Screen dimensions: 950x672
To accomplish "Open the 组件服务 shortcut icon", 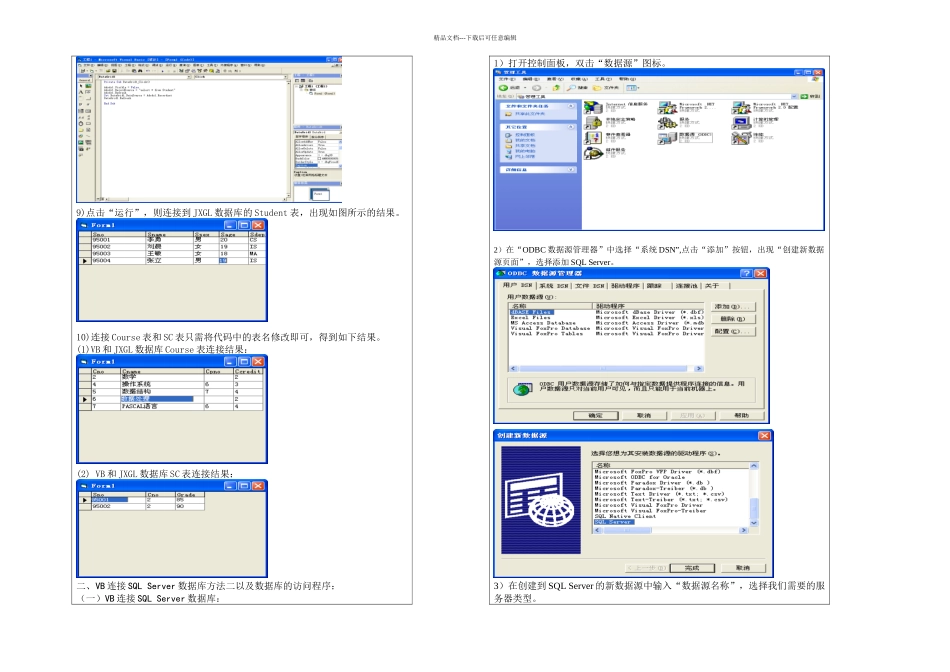I will pos(593,153).
